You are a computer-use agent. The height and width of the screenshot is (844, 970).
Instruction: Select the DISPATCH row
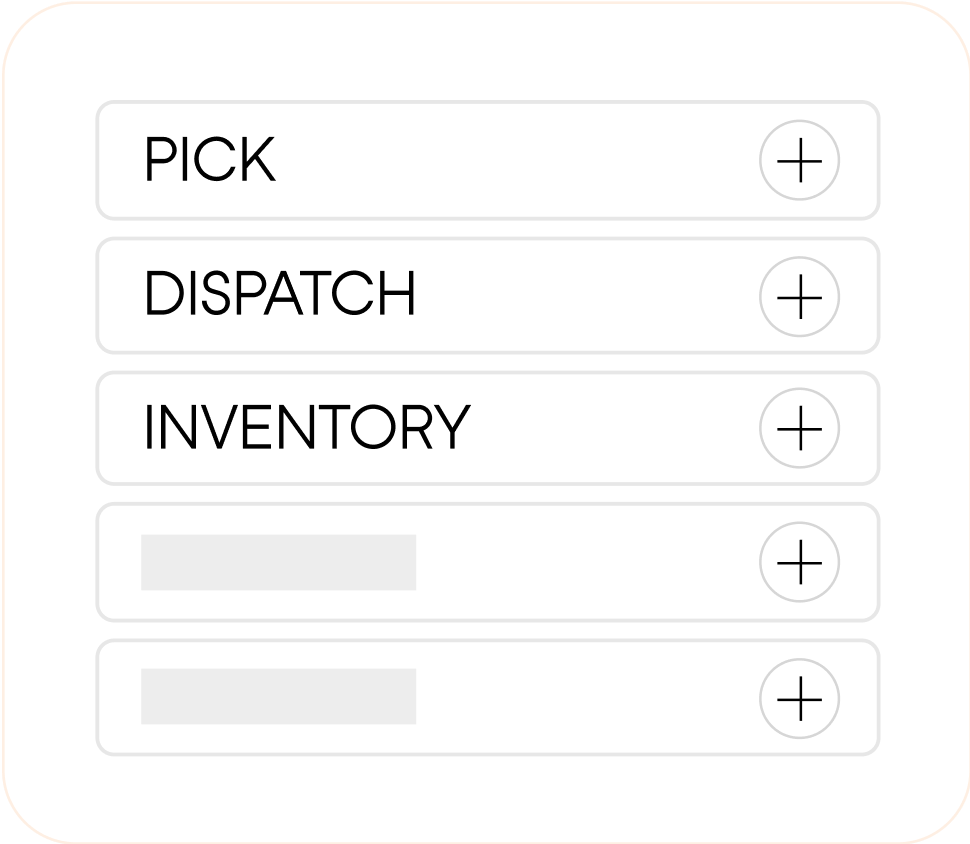450,295
